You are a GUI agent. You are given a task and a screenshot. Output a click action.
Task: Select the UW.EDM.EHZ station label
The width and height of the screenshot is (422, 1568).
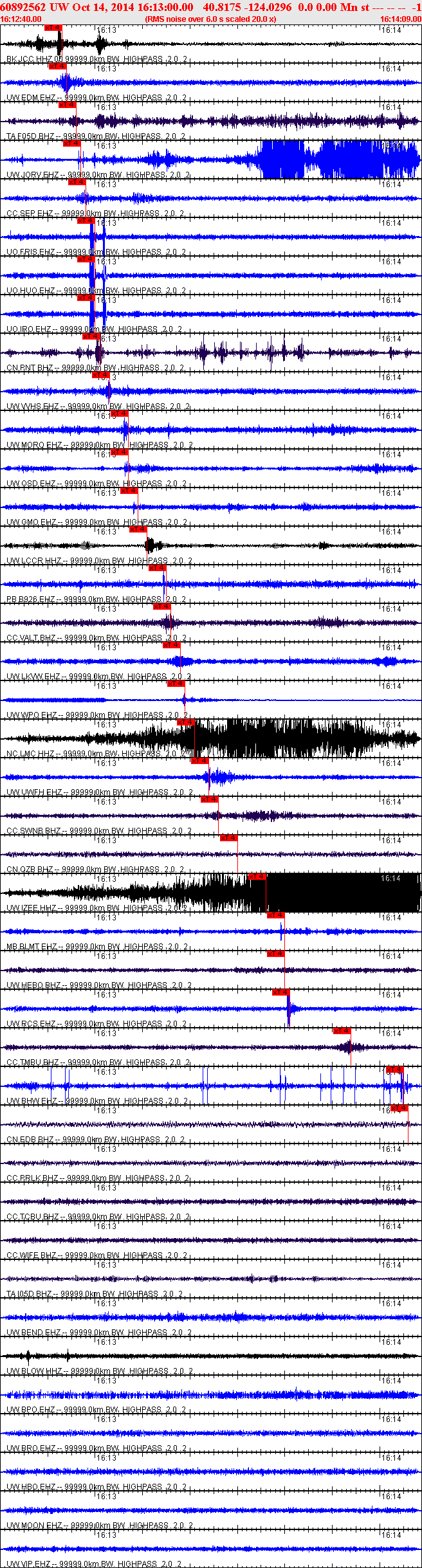click(x=31, y=98)
